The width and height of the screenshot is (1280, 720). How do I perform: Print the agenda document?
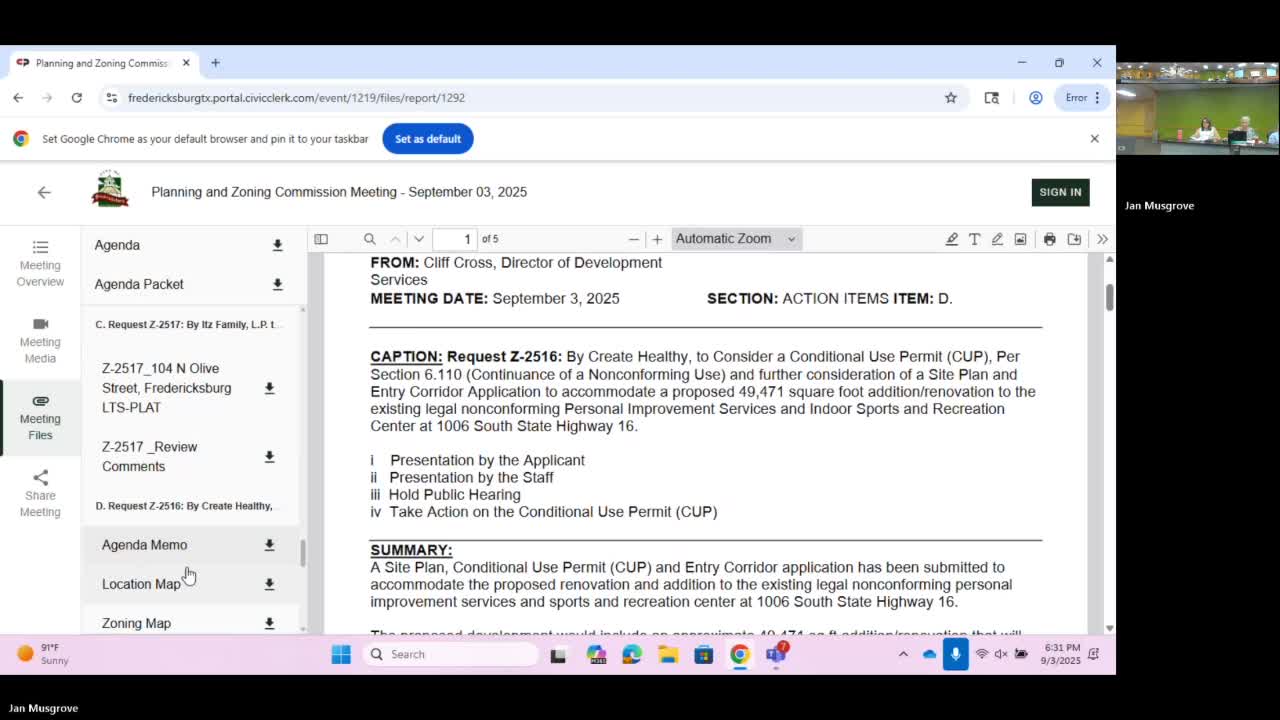click(1049, 239)
